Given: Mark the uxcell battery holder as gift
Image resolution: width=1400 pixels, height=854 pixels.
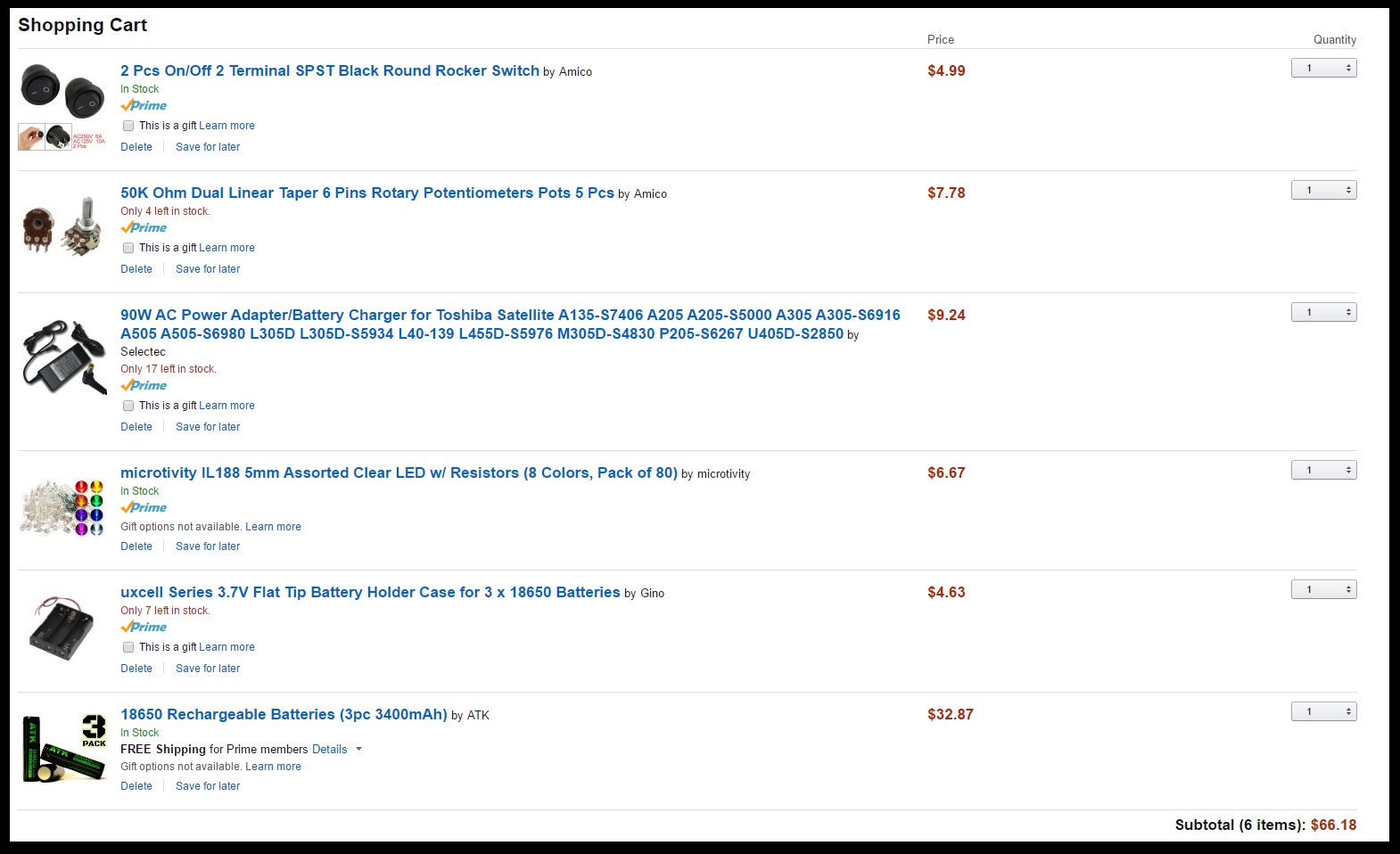Looking at the screenshot, I should coord(128,647).
